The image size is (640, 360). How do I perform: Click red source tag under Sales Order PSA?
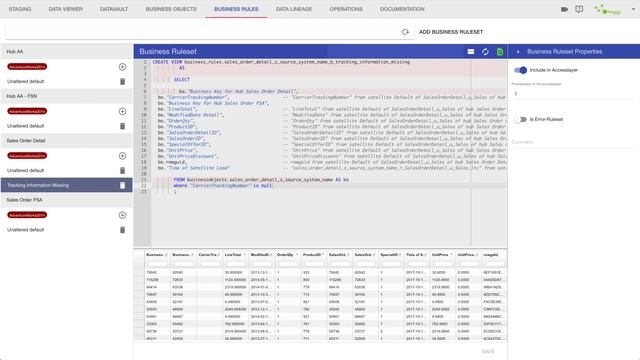pos(27,215)
